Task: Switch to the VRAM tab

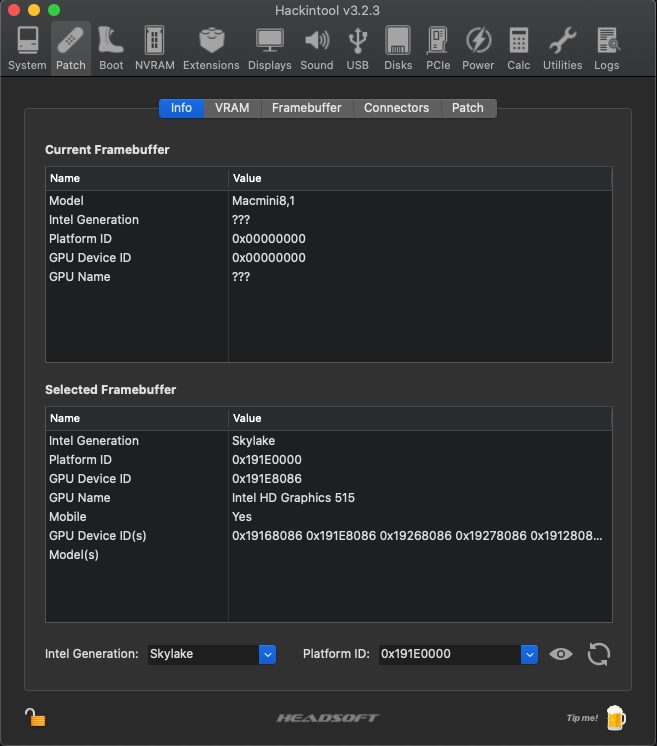Action: click(232, 108)
